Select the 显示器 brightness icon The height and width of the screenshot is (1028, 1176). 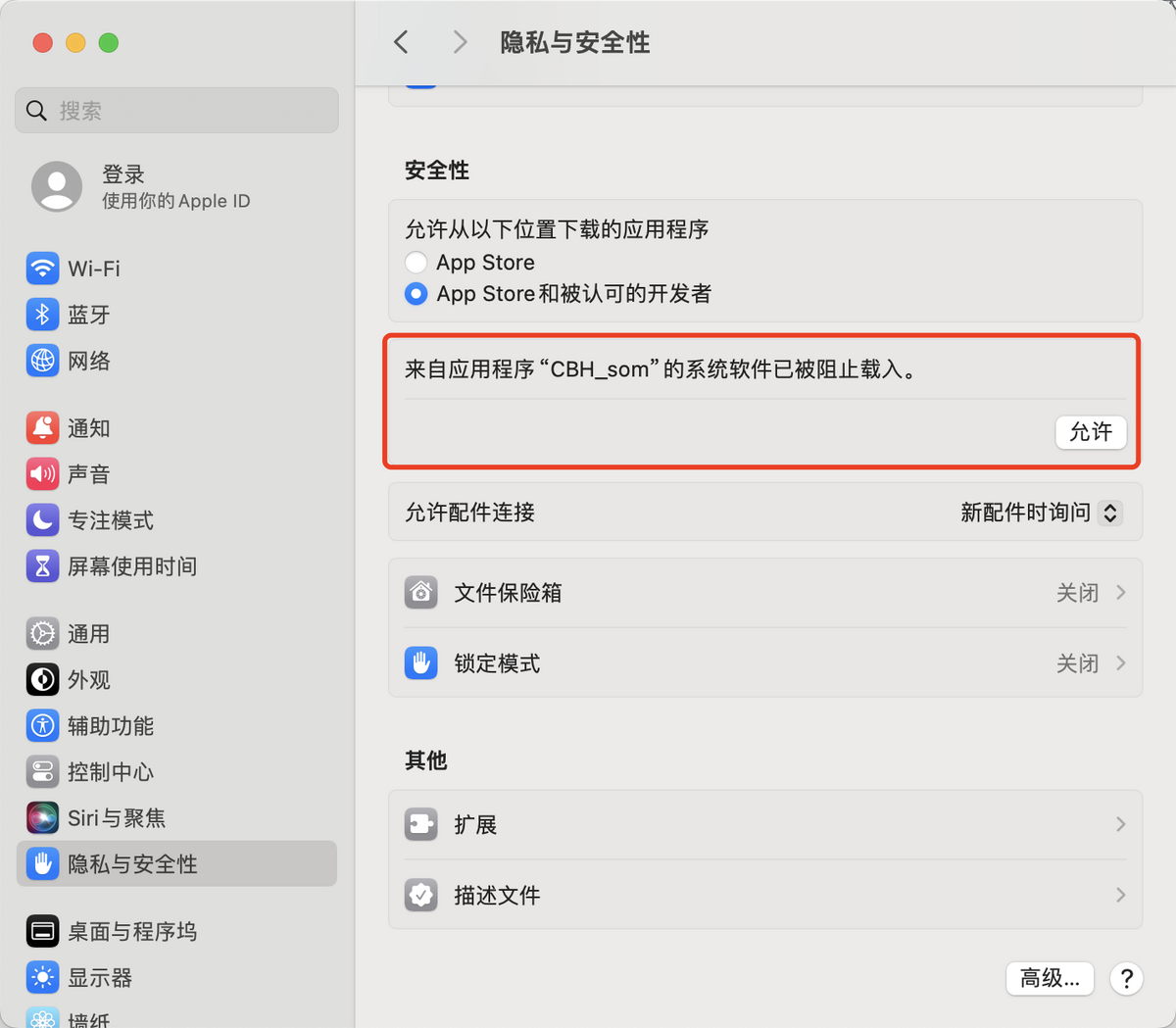(x=42, y=978)
